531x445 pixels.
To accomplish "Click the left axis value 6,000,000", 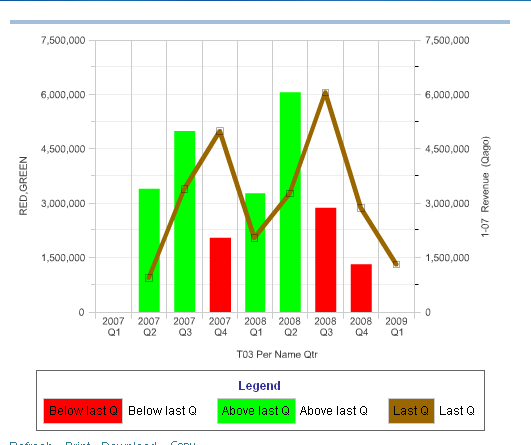I will 63,94.
